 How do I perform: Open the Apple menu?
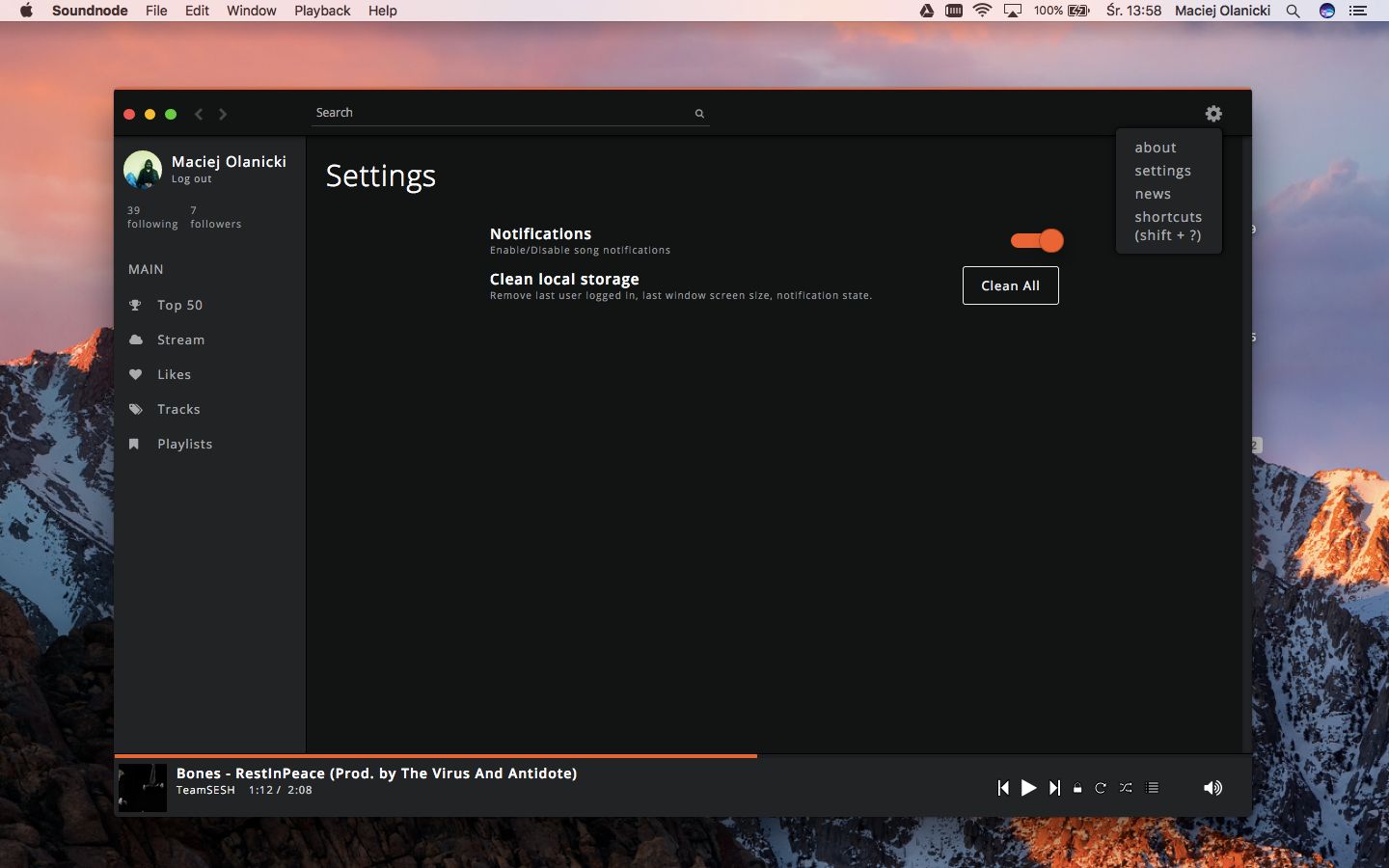coord(26,11)
